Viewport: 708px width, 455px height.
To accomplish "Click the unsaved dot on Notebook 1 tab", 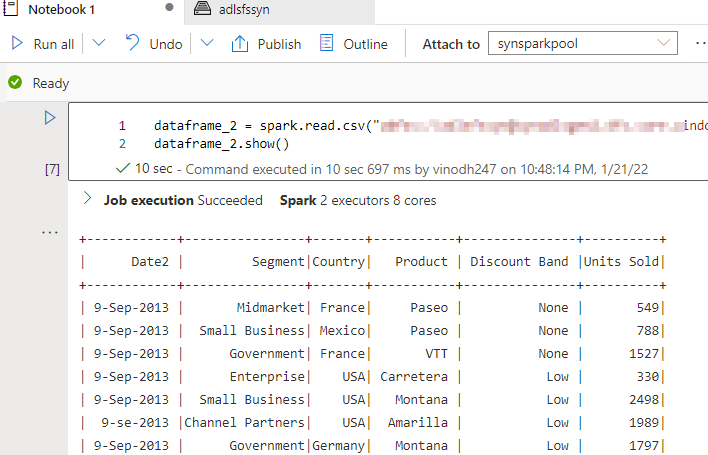I will coord(167,9).
